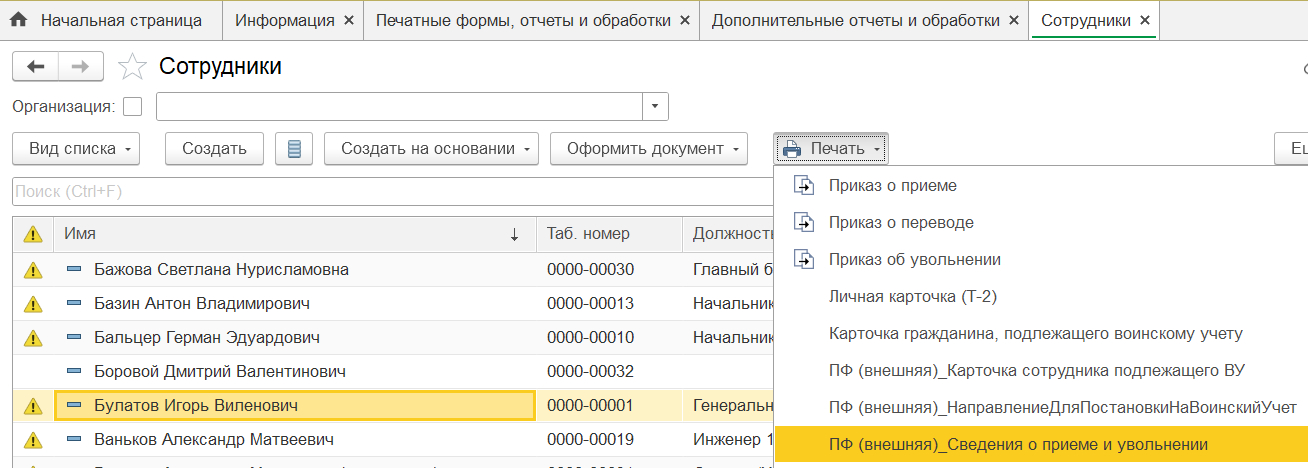Open the Вид списка dropdown
The width and height of the screenshot is (1308, 468).
[x=76, y=149]
